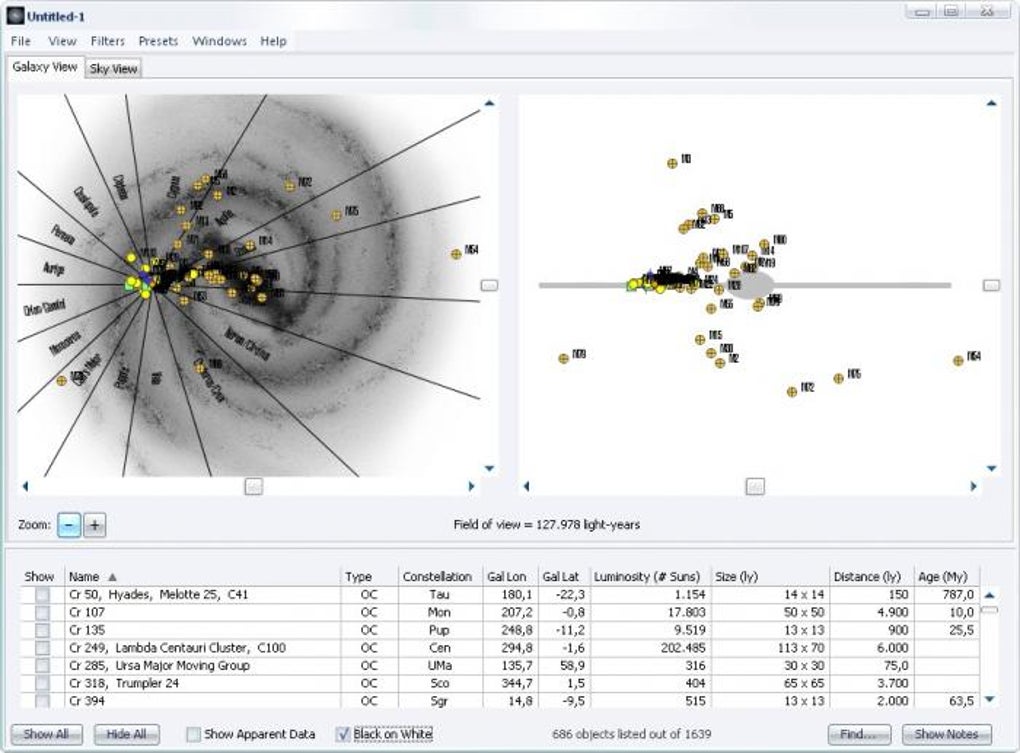Tick Show checkbox for Cr 249 row

(42, 648)
